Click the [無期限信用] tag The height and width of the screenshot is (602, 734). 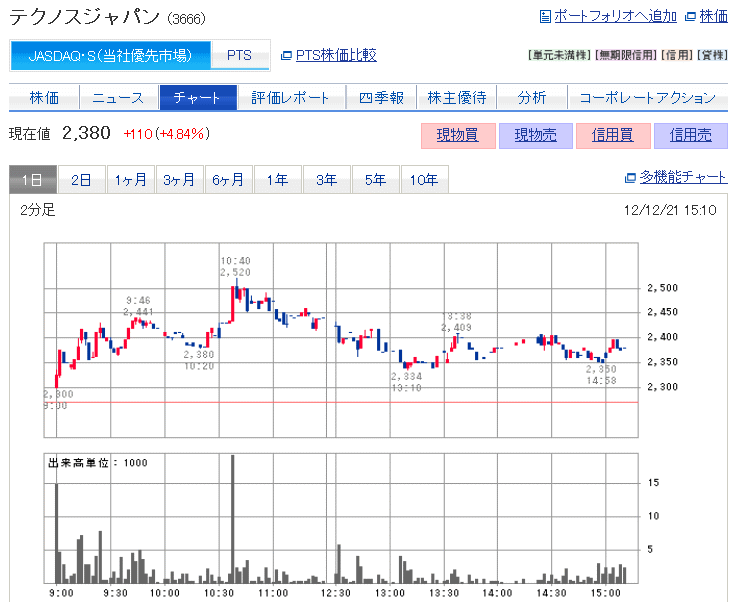point(626,55)
